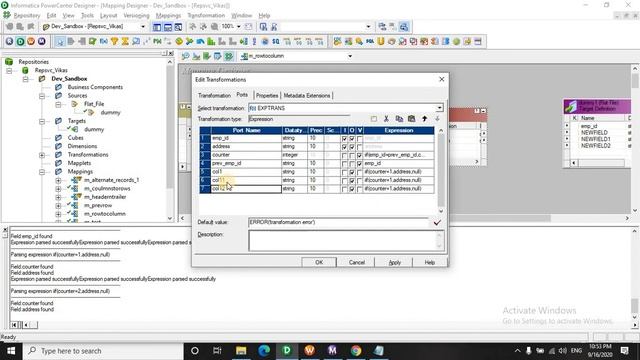This screenshot has height=360, width=640.
Task: Select the Filter transformation funnel icon
Action: pyautogui.click(x=114, y=41)
